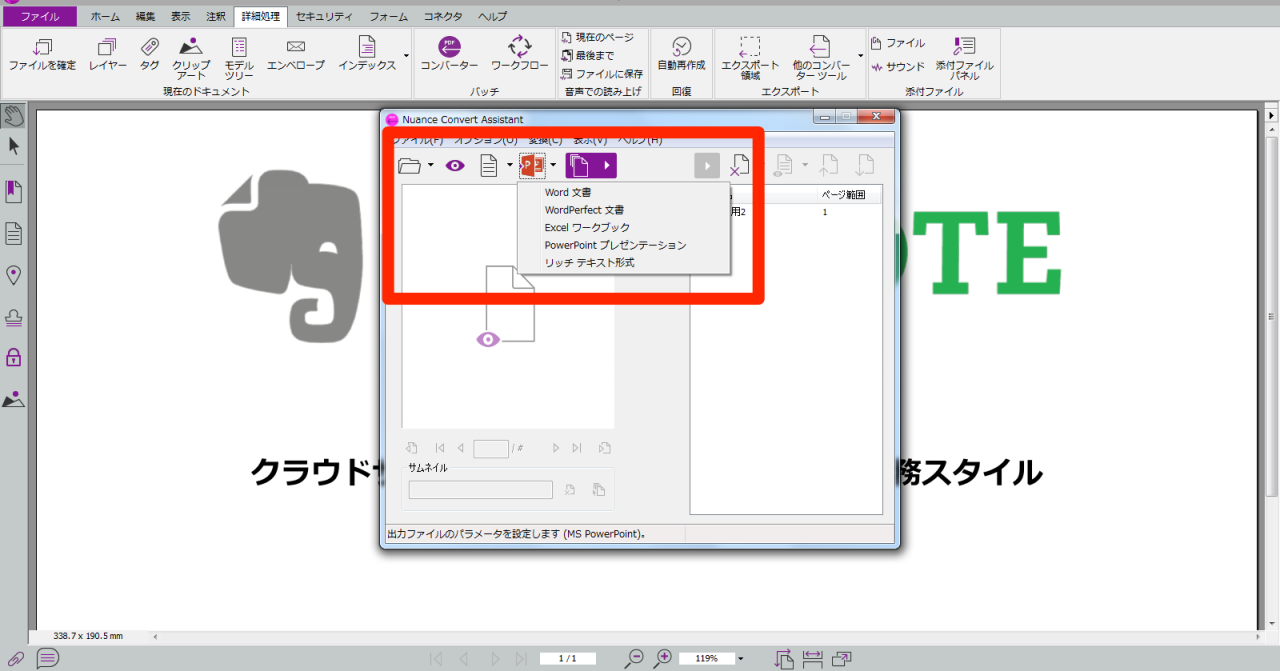Click the ファイルを確定 ribbon icon
Image resolution: width=1280 pixels, height=671 pixels.
point(42,55)
